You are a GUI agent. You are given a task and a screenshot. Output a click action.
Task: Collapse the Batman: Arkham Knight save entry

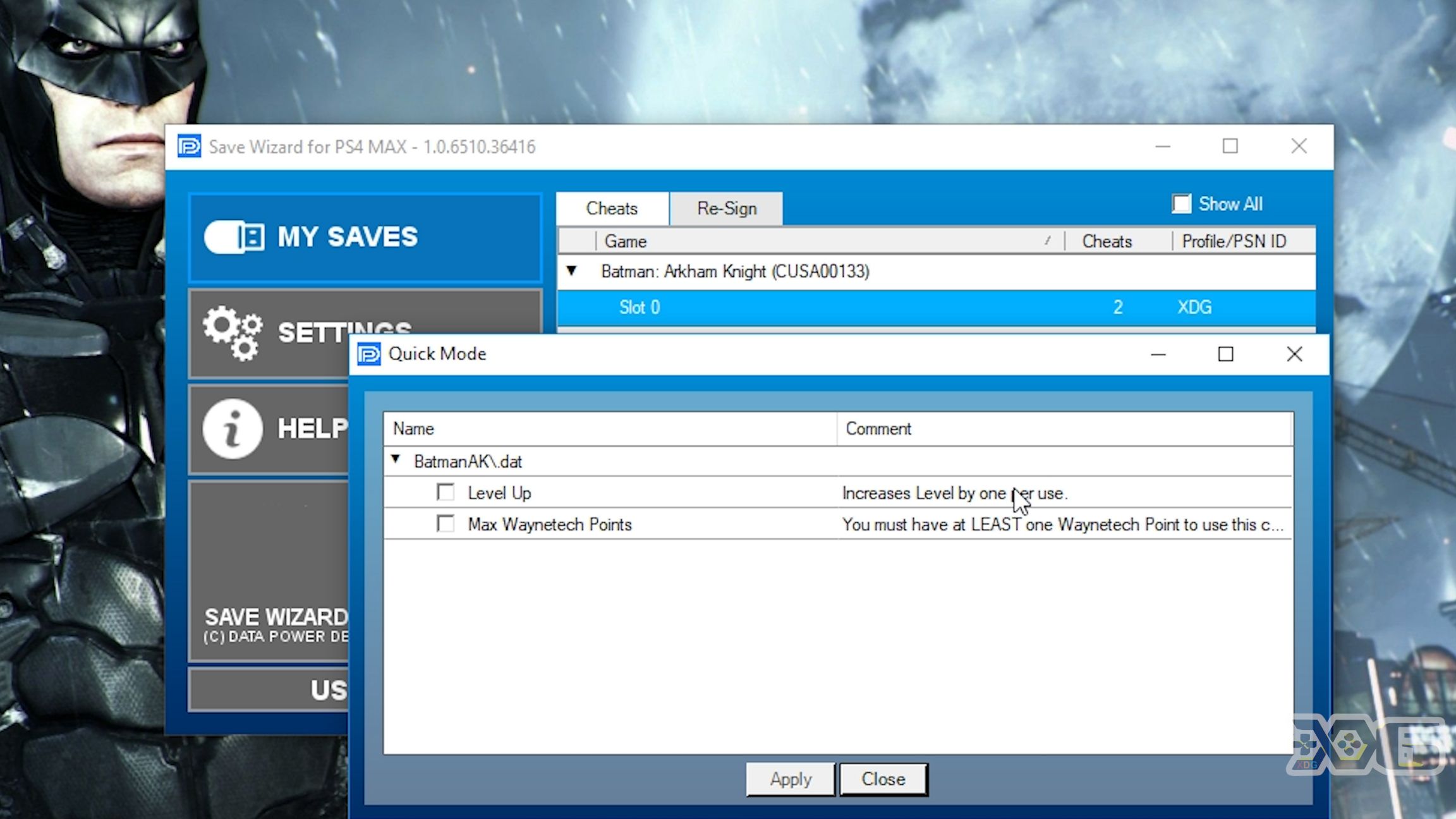573,271
